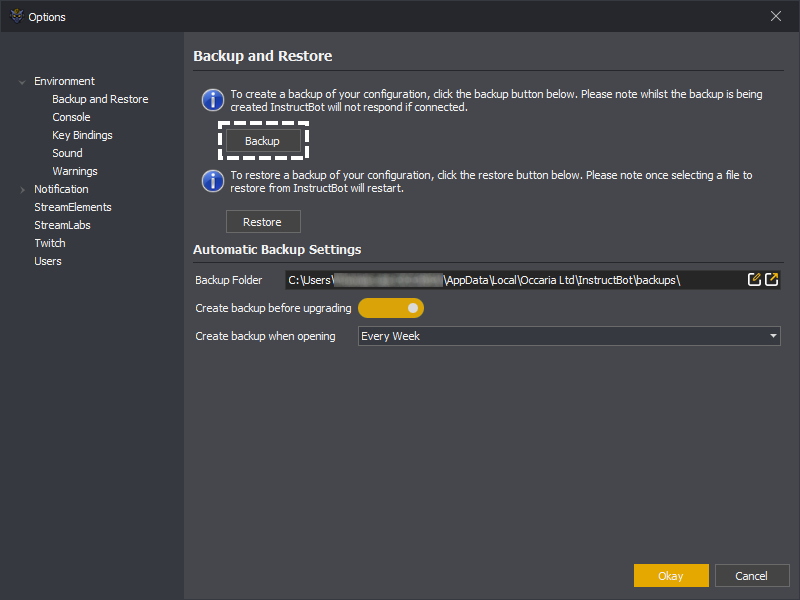This screenshot has width=800, height=600.
Task: Select the Environment tree item label
Action: pos(64,81)
